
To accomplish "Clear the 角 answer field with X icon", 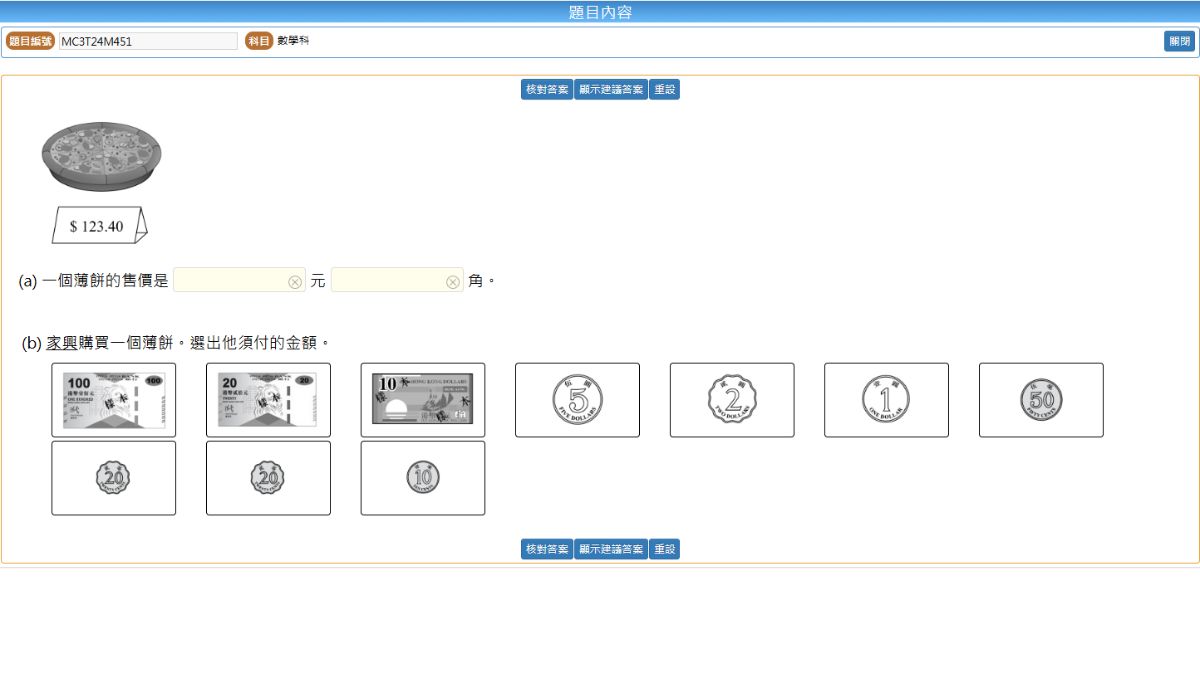I will [453, 282].
